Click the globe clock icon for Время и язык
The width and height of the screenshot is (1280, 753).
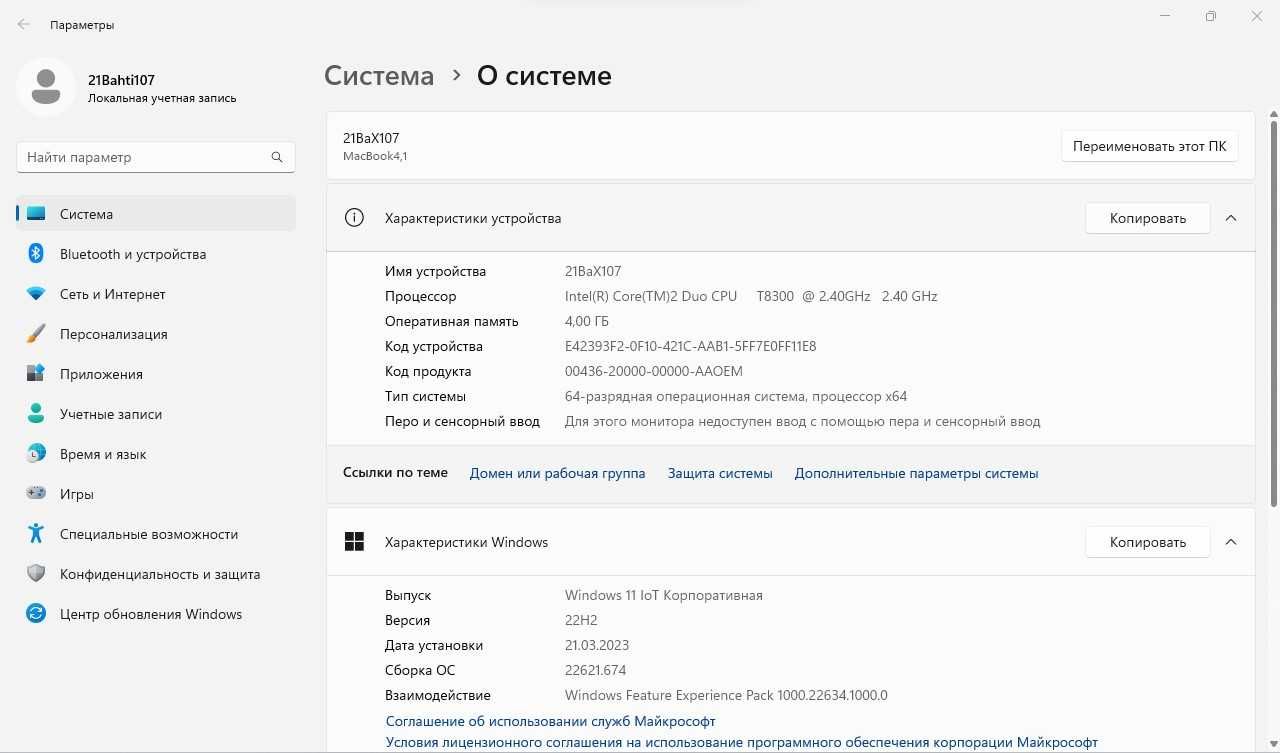point(36,454)
